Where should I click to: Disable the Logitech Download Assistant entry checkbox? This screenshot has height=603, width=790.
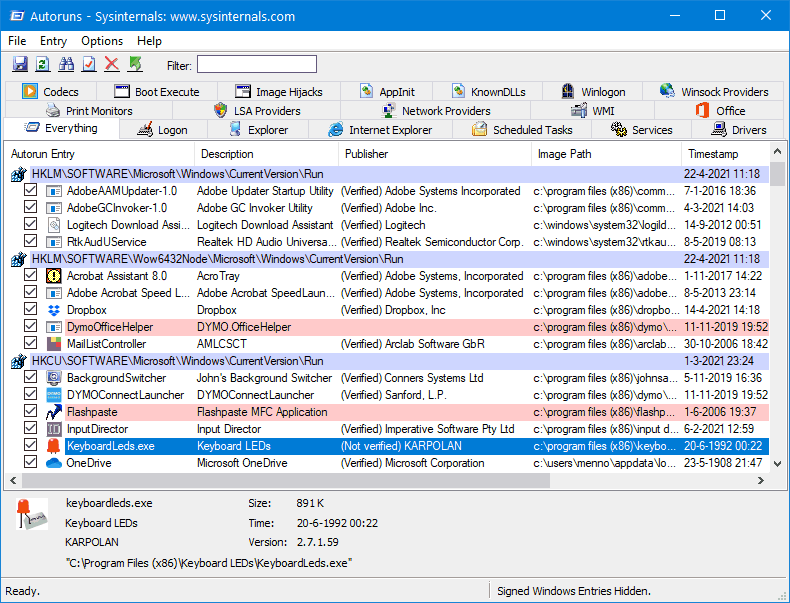[30, 224]
